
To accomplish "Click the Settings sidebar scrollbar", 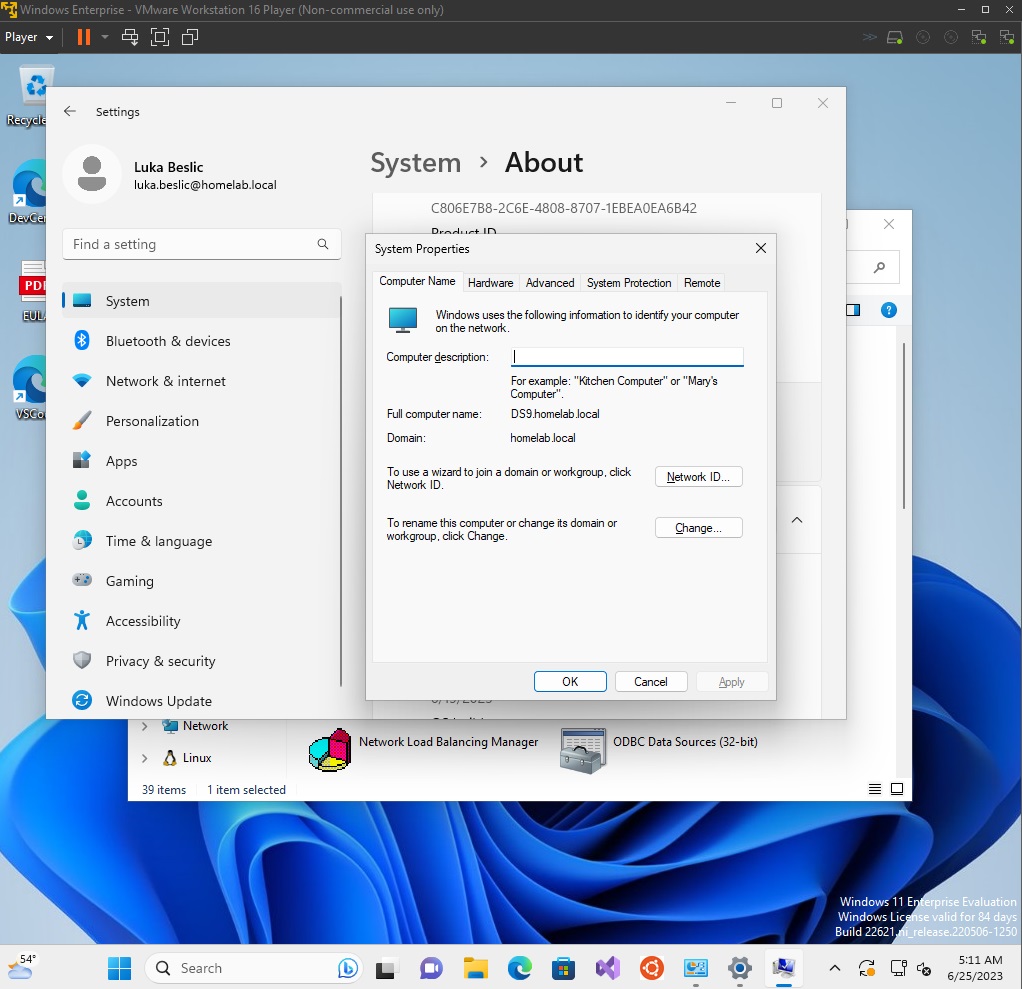I will [x=341, y=491].
